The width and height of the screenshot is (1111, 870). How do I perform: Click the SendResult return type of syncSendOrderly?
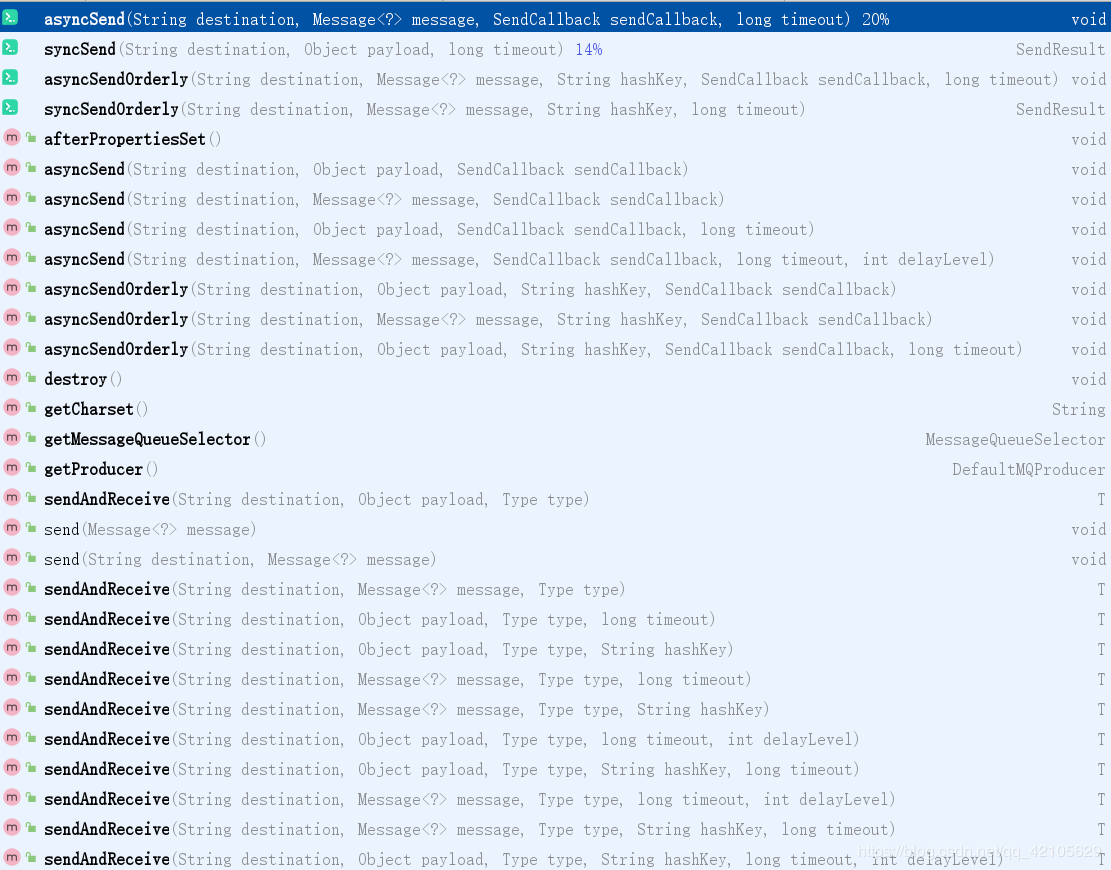(x=1060, y=108)
